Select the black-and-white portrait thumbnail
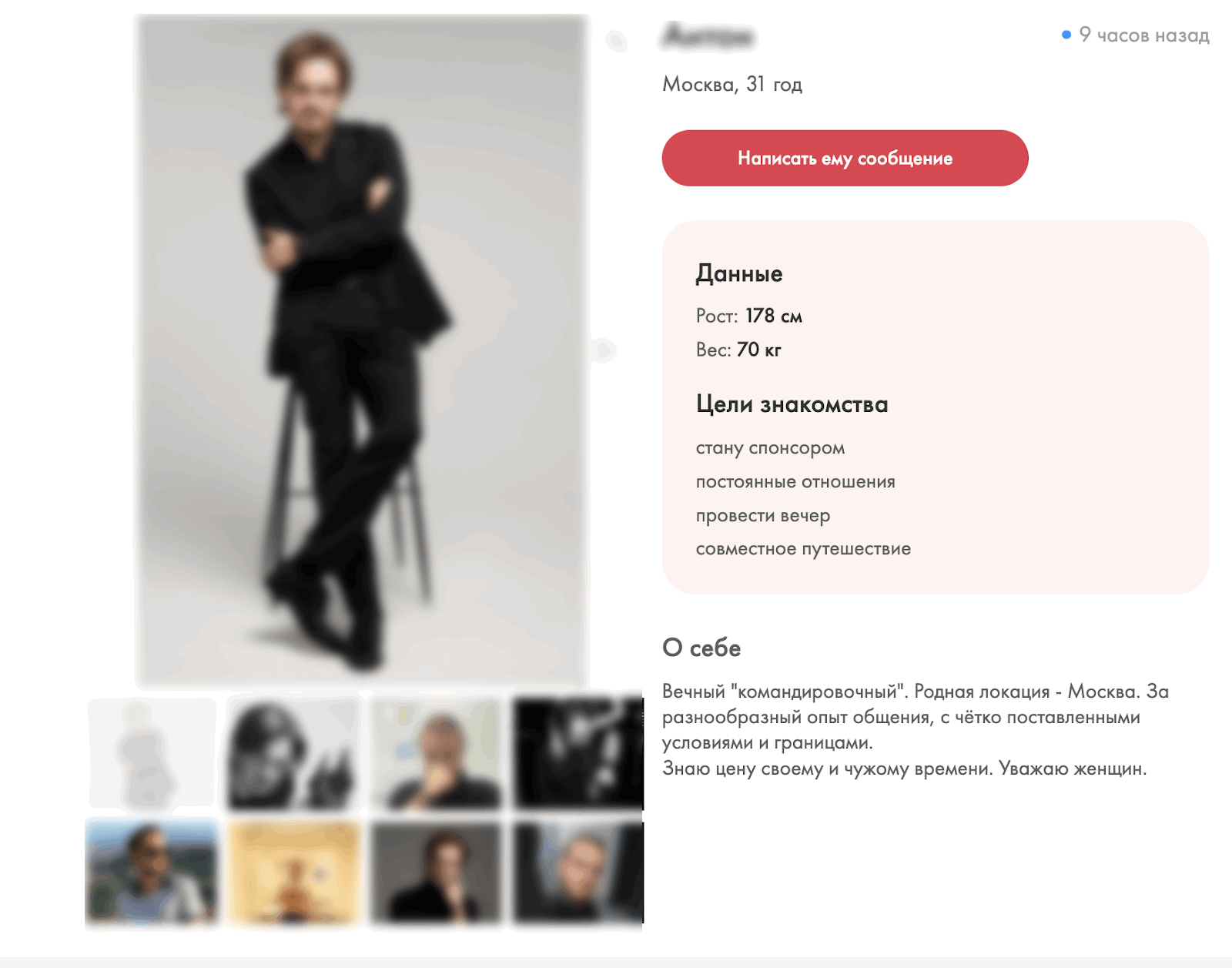The height and width of the screenshot is (968, 1232). [x=294, y=753]
